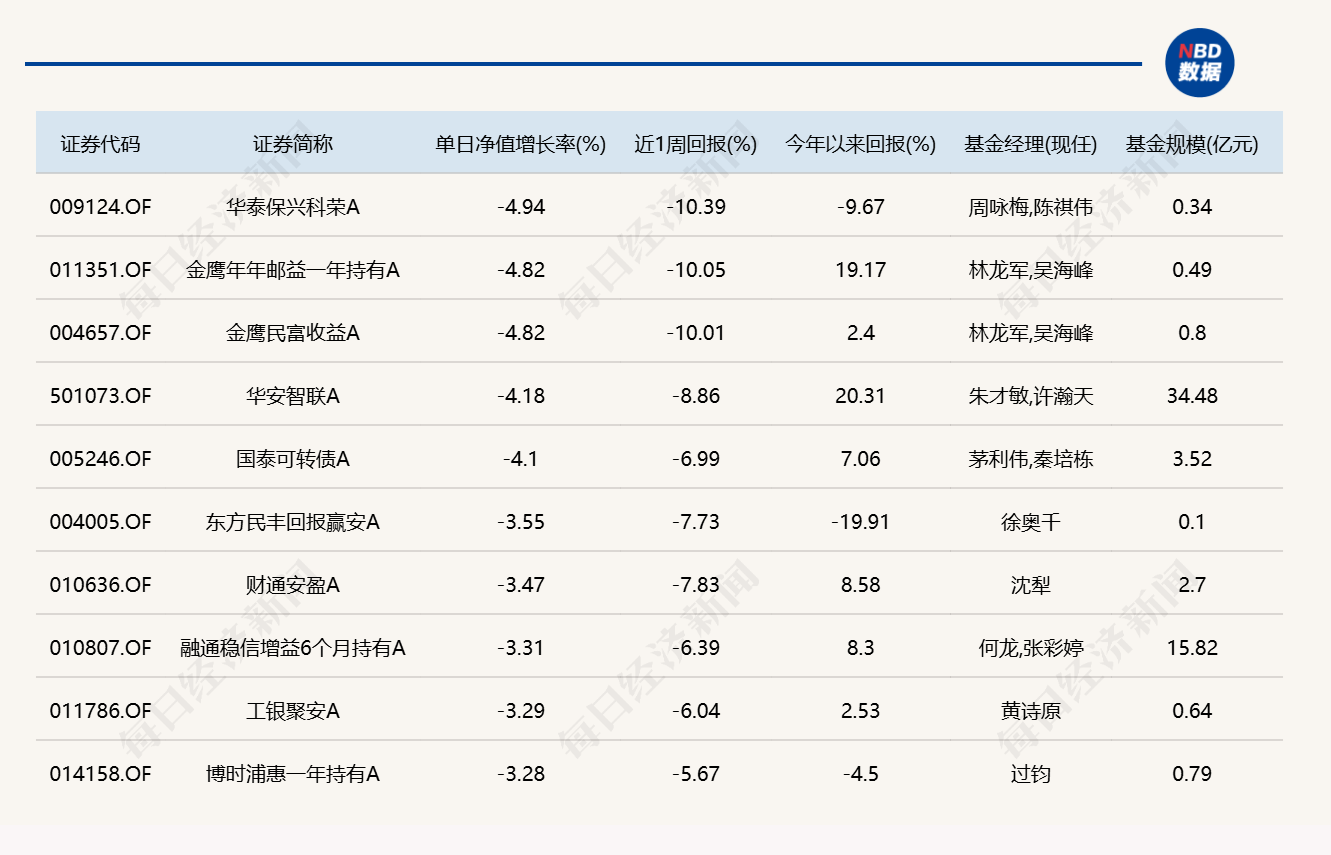The height and width of the screenshot is (855, 1331).
Task: Click the 19.17 year-to-date return
Action: [861, 270]
